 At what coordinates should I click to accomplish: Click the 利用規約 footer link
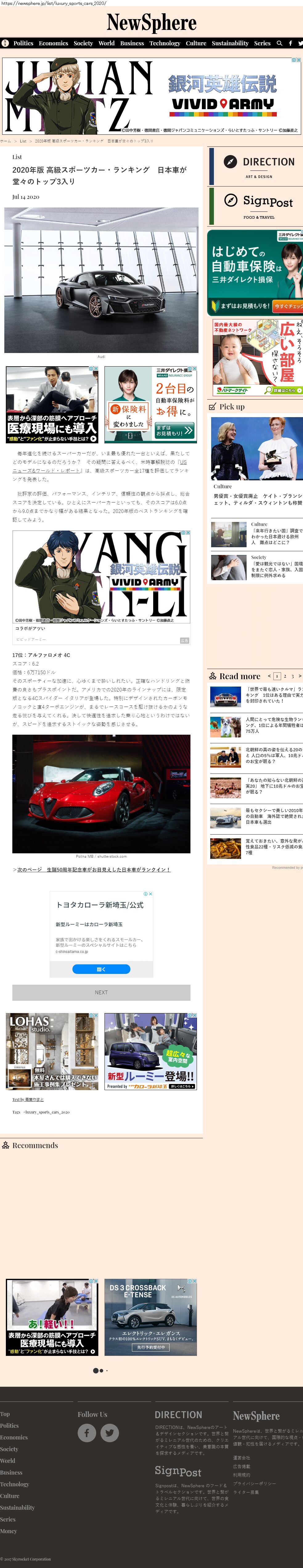coord(242,1475)
